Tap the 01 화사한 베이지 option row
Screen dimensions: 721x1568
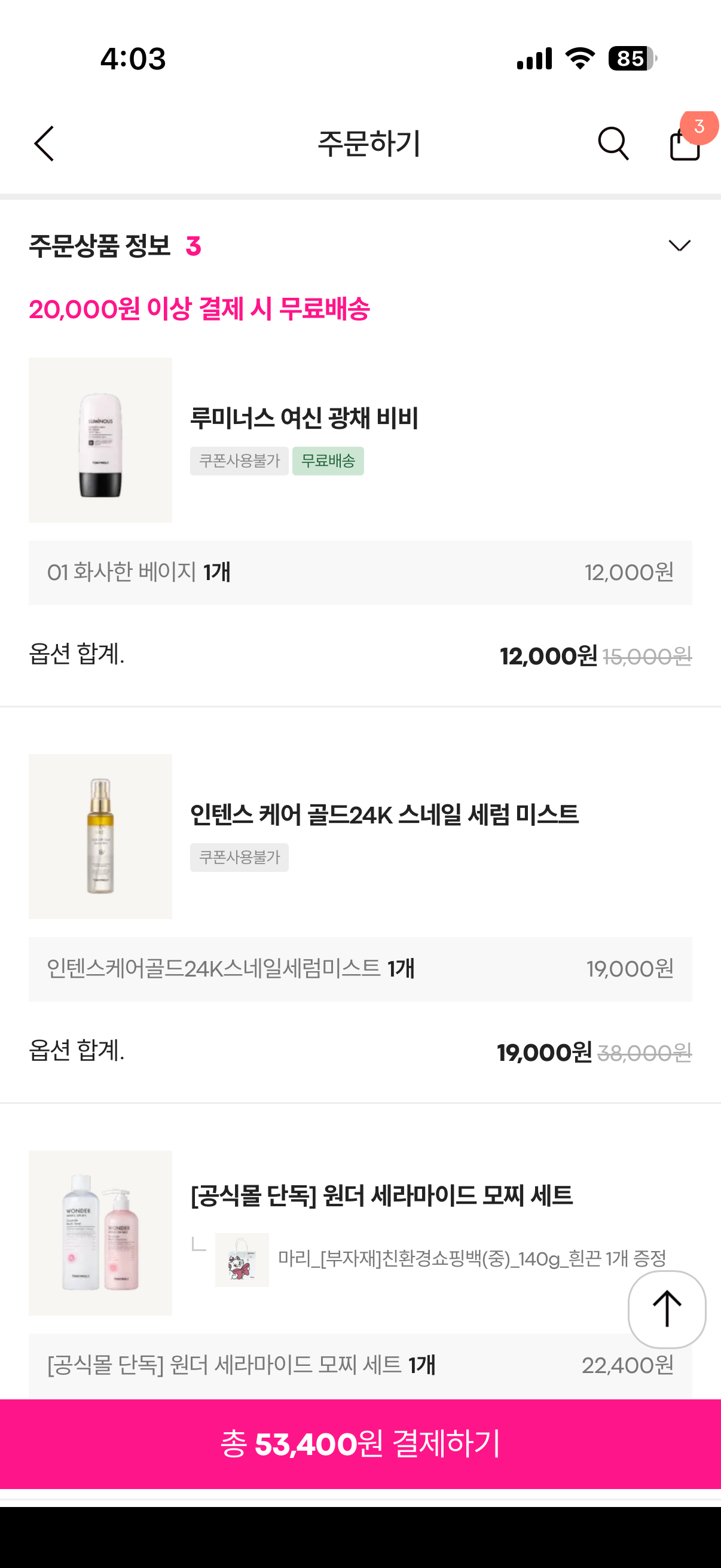[x=360, y=572]
